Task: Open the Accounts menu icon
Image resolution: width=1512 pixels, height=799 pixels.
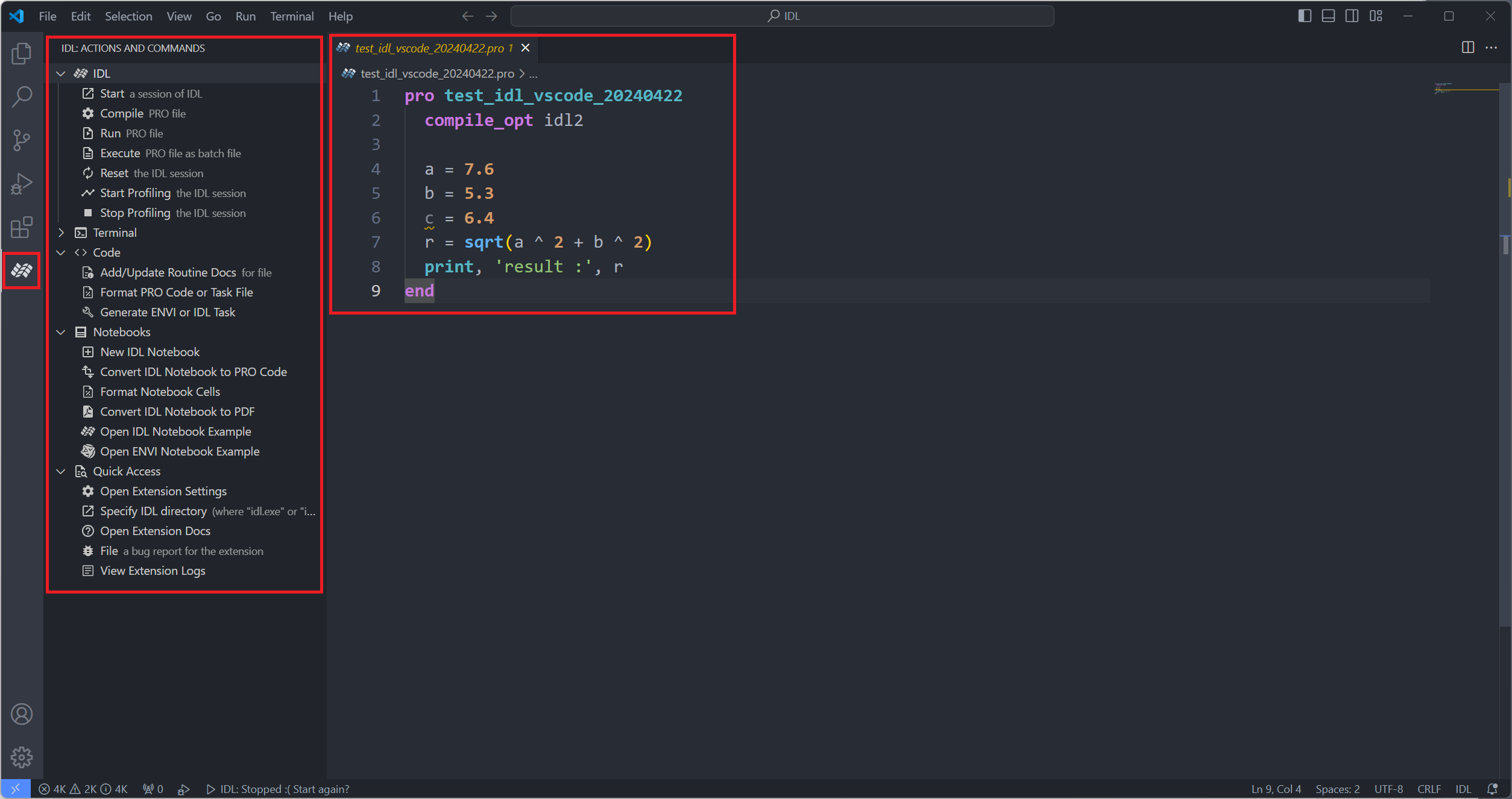Action: click(x=22, y=714)
